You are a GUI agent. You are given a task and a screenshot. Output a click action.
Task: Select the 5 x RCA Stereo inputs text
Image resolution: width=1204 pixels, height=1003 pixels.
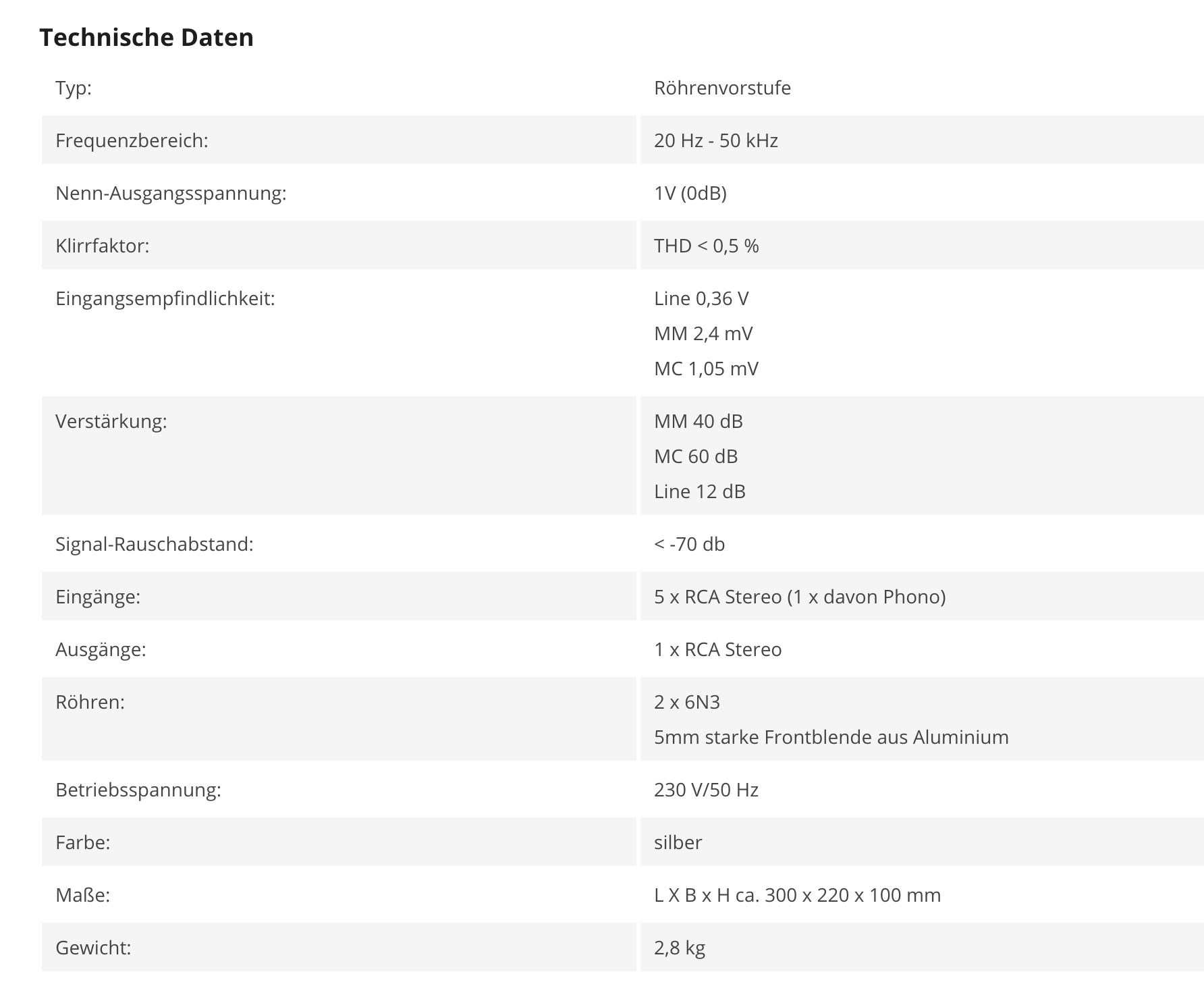pyautogui.click(x=800, y=597)
